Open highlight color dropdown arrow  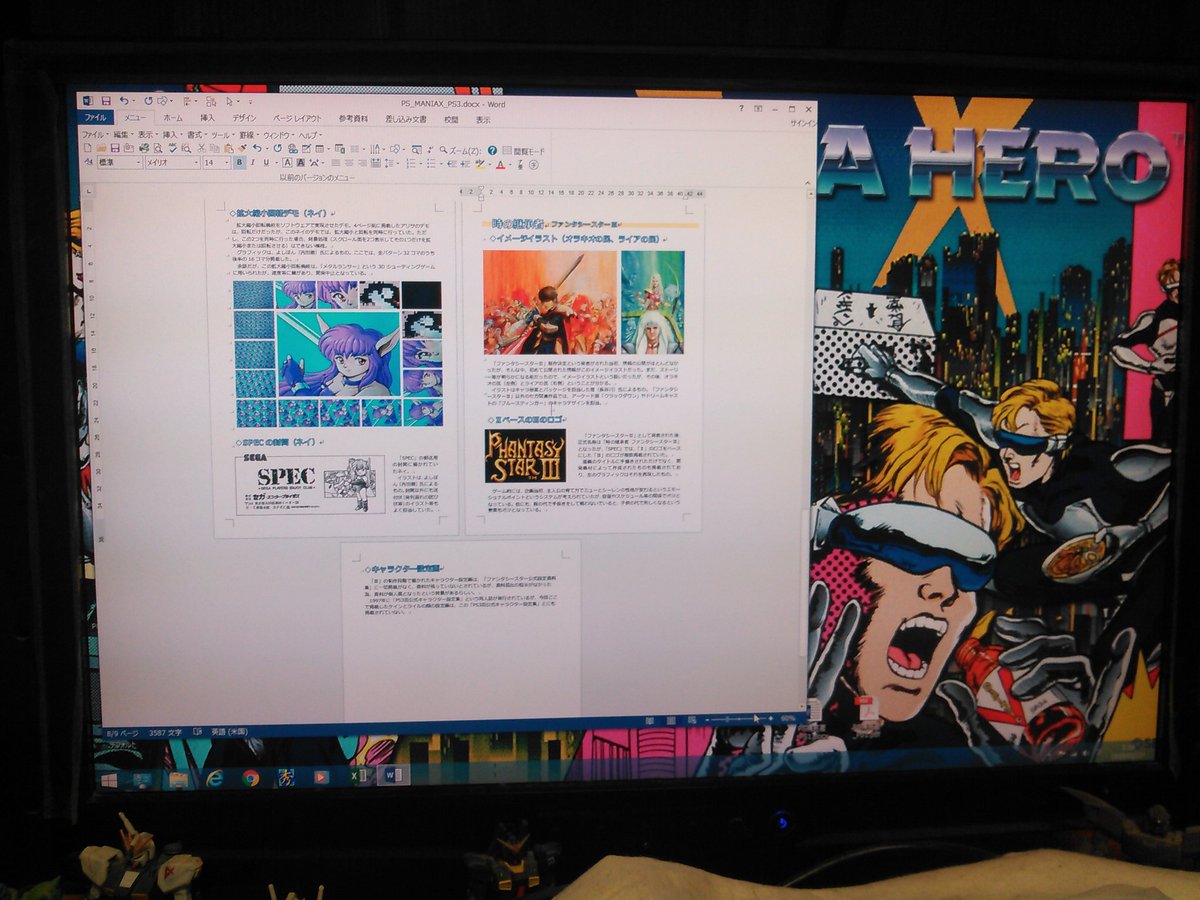(x=490, y=164)
